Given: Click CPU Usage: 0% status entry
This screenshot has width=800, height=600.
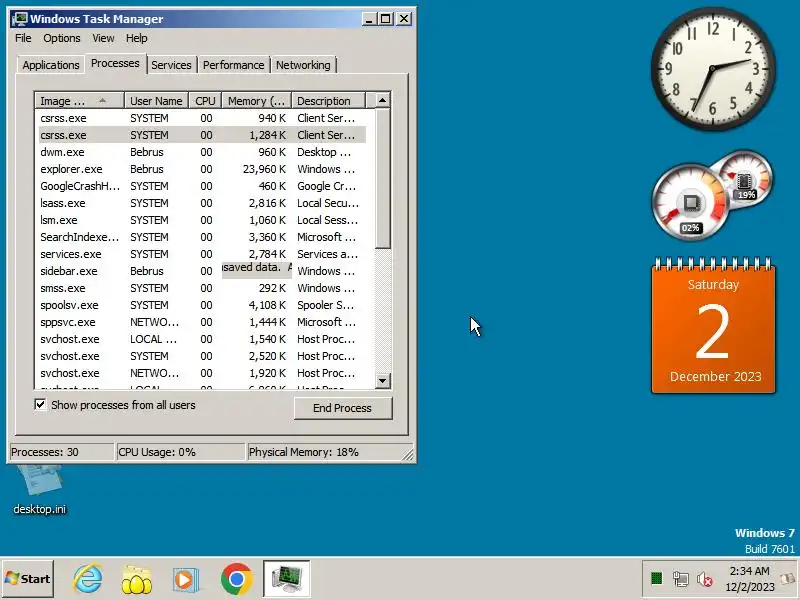Looking at the screenshot, I should coord(181,452).
